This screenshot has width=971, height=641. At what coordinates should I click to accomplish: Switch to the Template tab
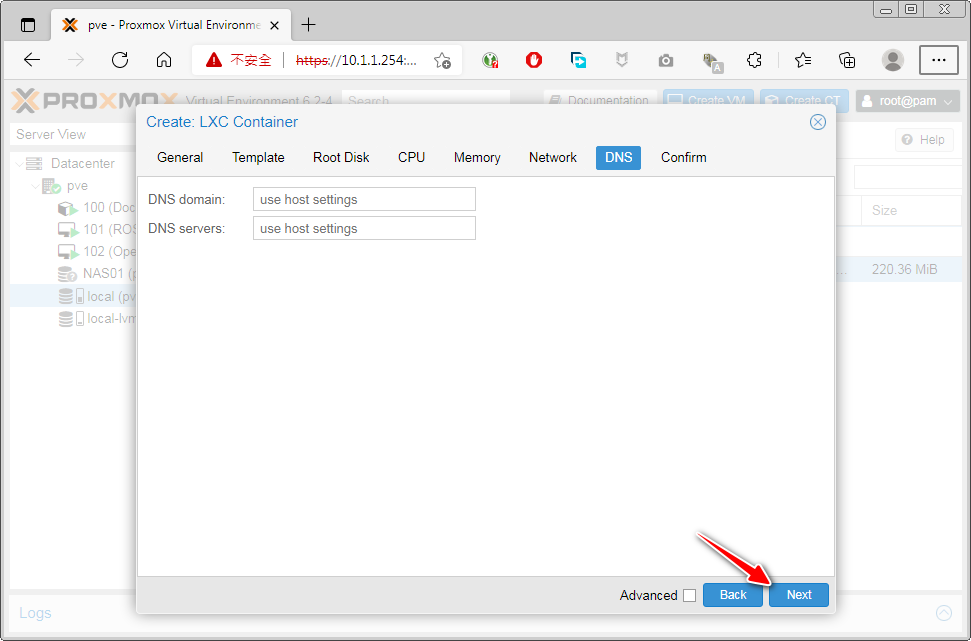point(258,157)
